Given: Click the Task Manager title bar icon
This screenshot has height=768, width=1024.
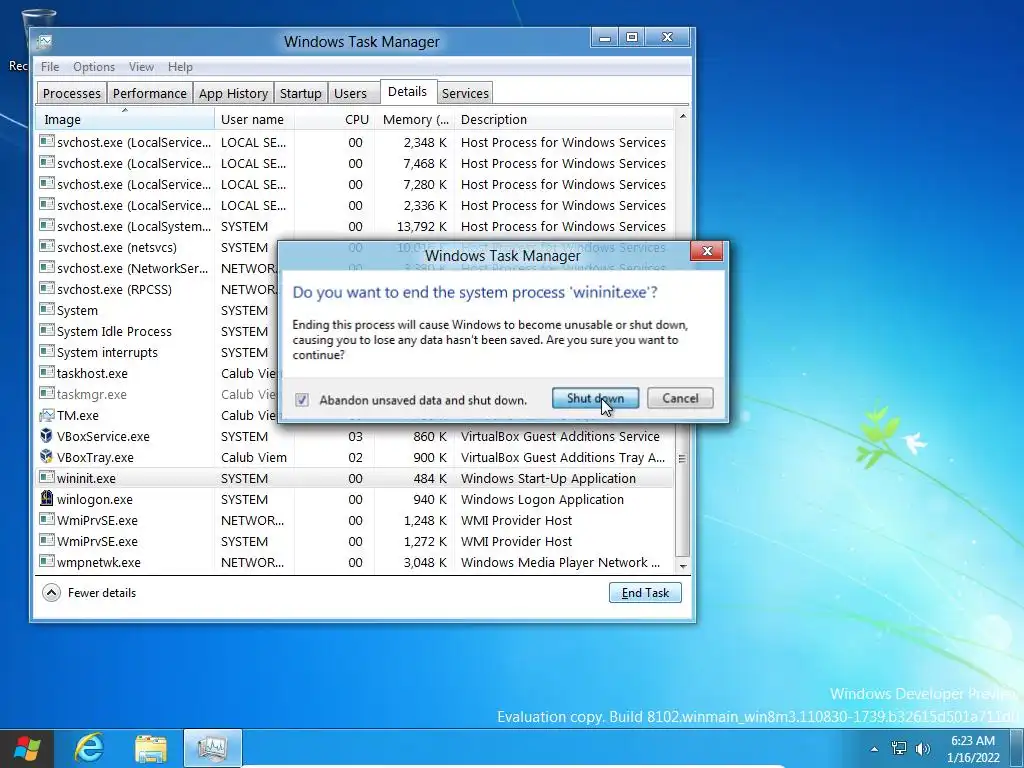Looking at the screenshot, I should (44, 42).
